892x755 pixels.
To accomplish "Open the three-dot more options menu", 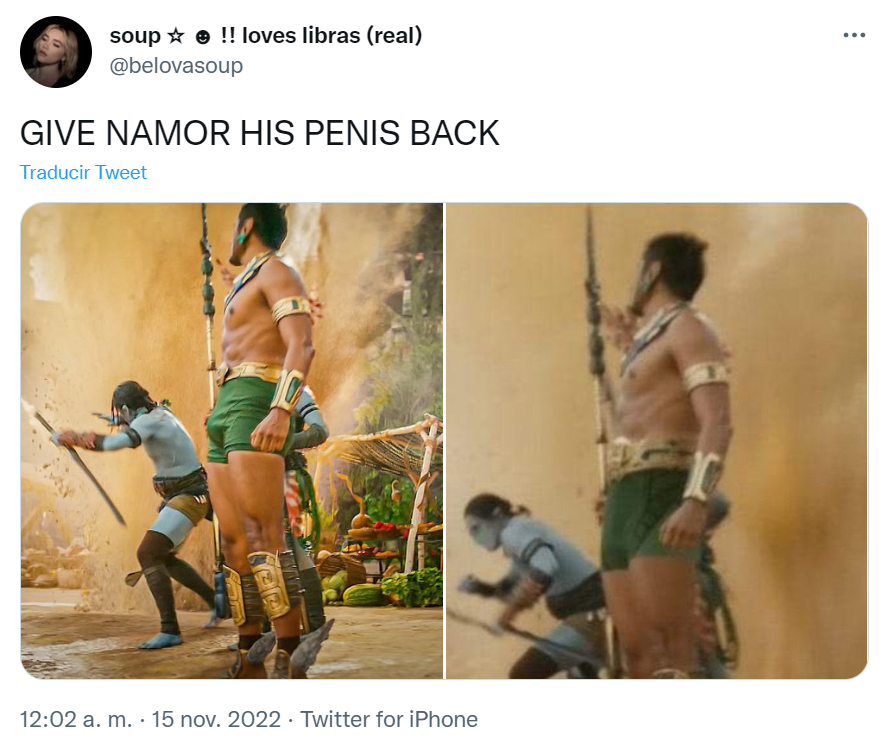I will tap(854, 36).
